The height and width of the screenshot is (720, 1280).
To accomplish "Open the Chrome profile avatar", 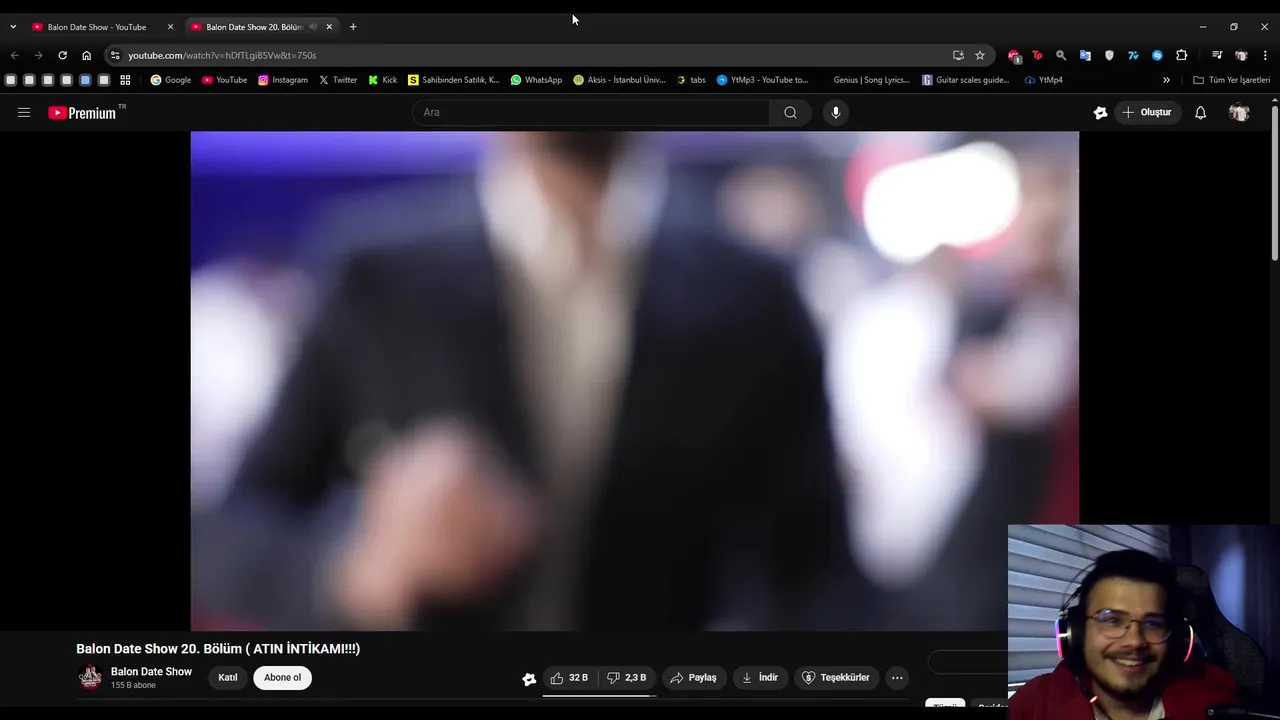I will pyautogui.click(x=1241, y=55).
